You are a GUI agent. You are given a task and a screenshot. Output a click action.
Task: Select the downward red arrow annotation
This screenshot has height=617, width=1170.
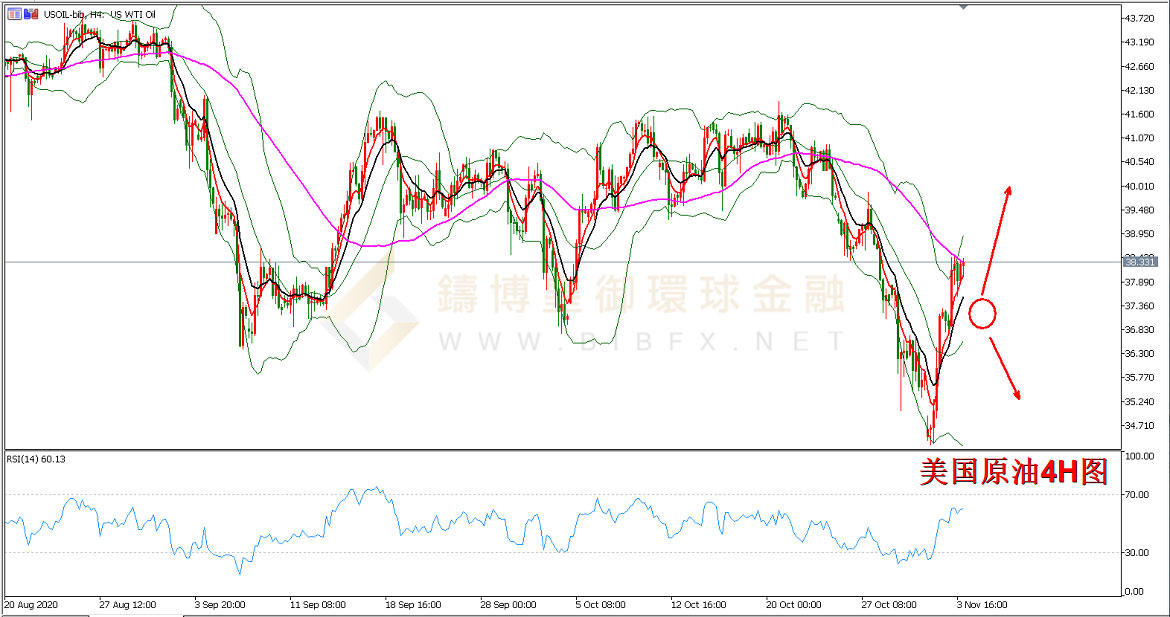click(1006, 370)
